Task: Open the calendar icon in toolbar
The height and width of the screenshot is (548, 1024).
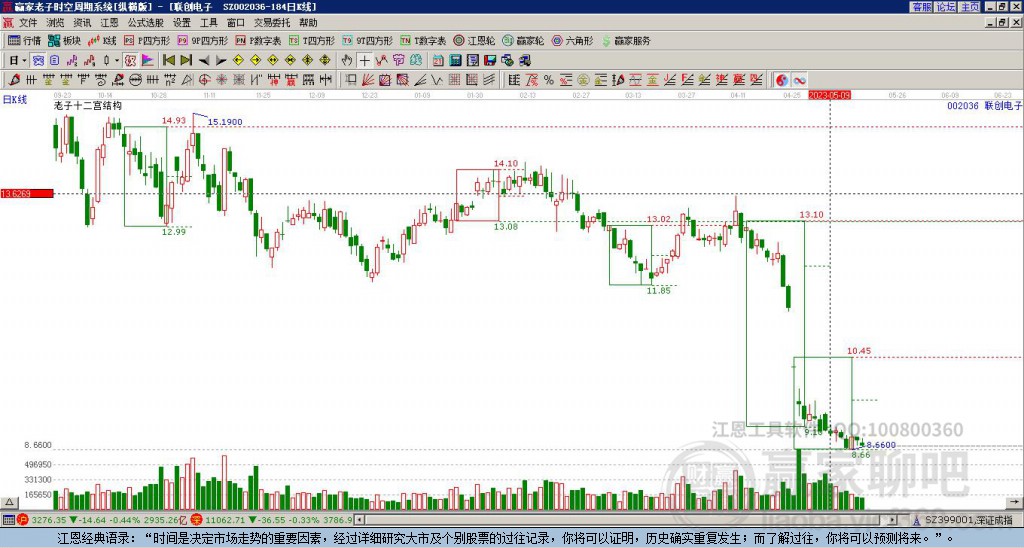Action: [438, 61]
